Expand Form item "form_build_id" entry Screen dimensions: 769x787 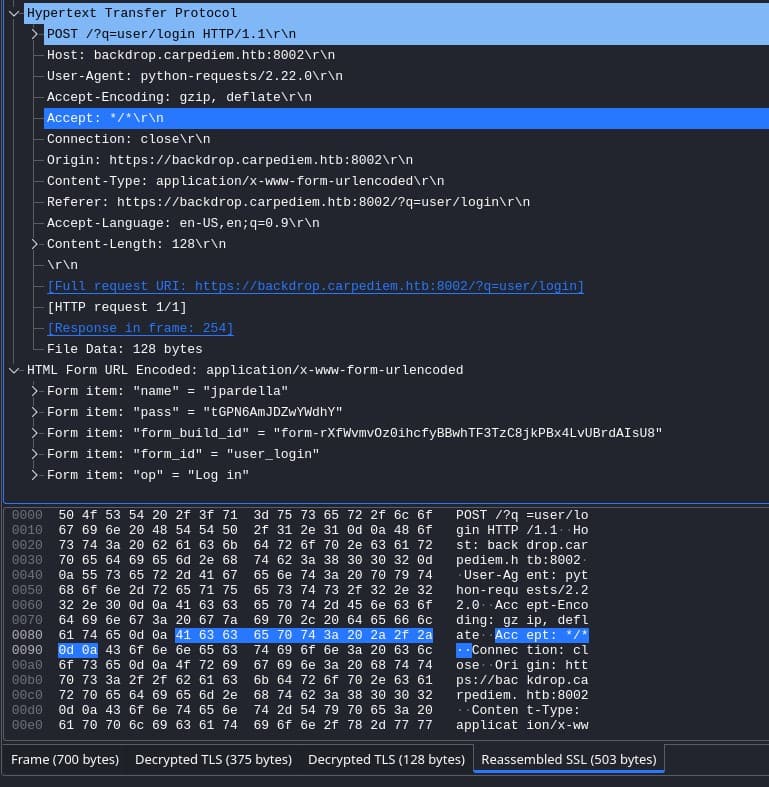tap(35, 433)
